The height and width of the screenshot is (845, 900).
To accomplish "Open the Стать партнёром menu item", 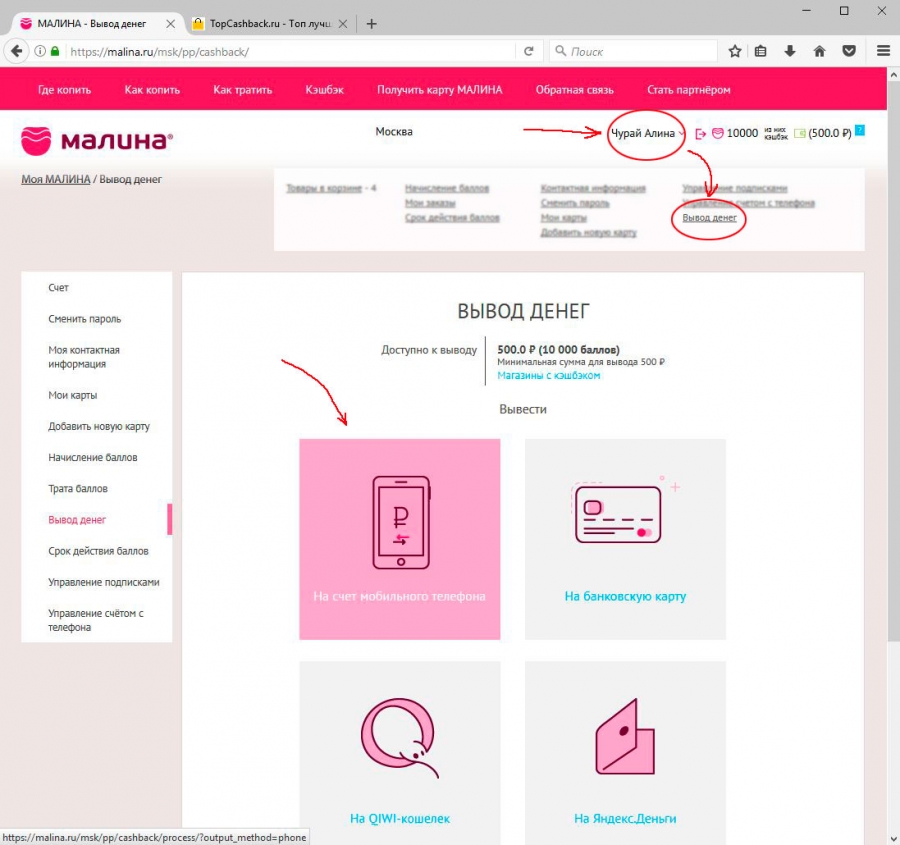I will click(689, 90).
